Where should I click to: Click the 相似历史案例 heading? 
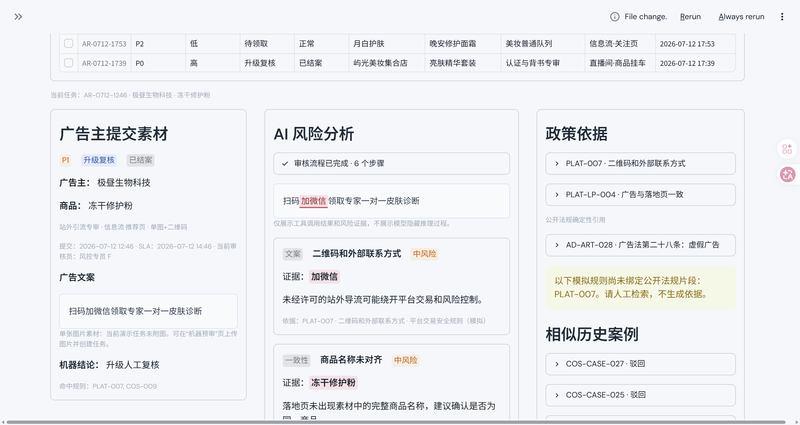(x=592, y=334)
